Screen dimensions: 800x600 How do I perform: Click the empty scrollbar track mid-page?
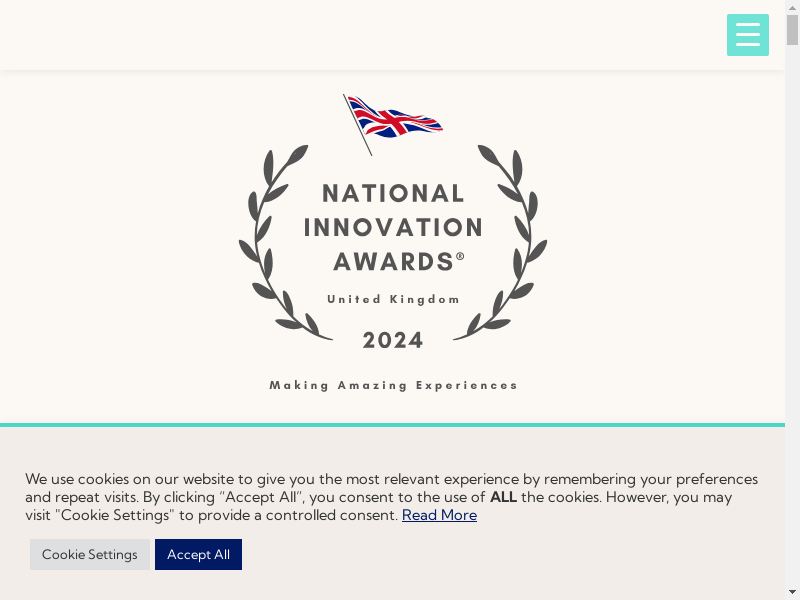click(792, 300)
